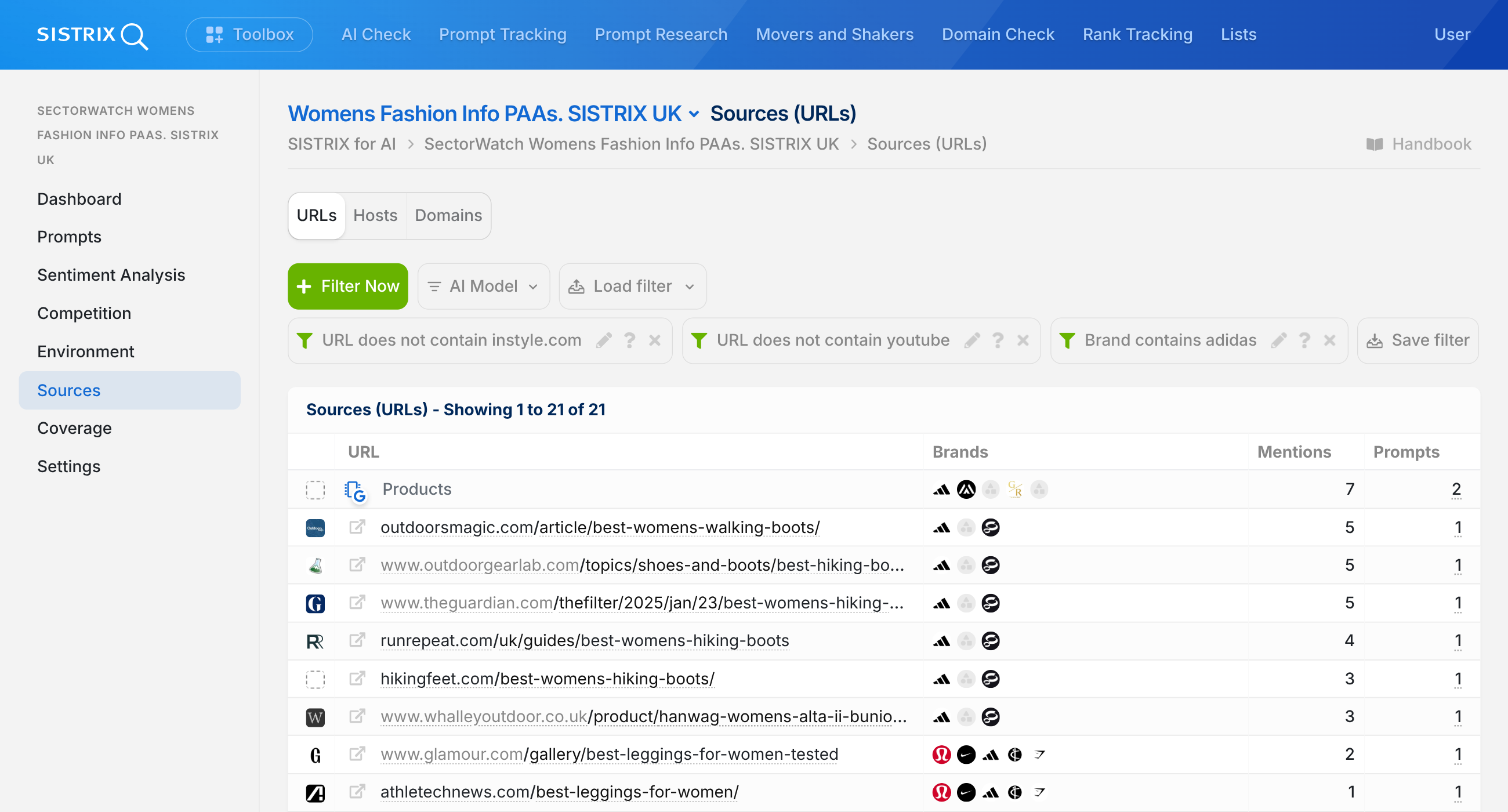Open theguardian.com thefilter URL

point(642,603)
